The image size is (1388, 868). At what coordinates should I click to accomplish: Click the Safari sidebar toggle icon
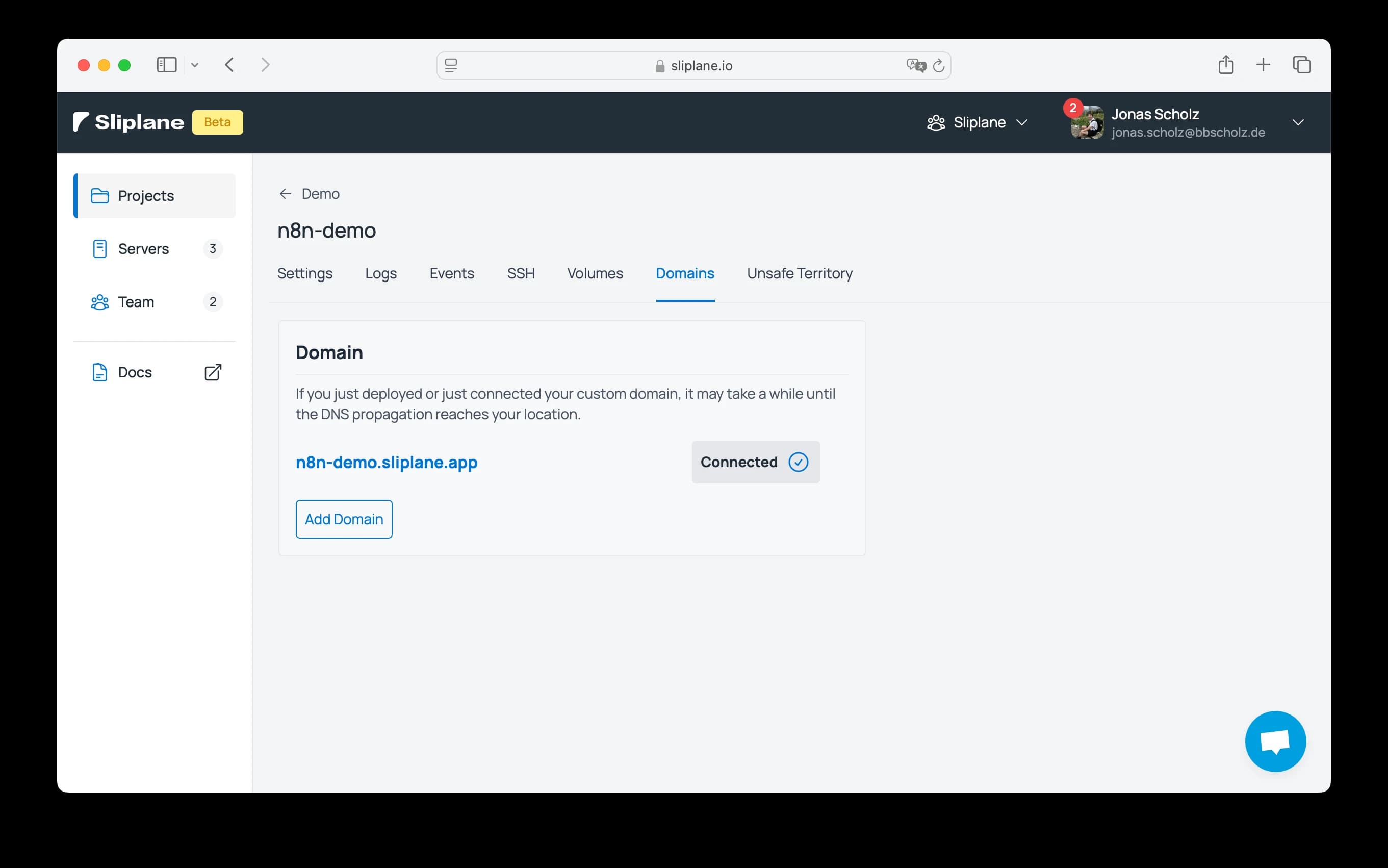tap(166, 65)
